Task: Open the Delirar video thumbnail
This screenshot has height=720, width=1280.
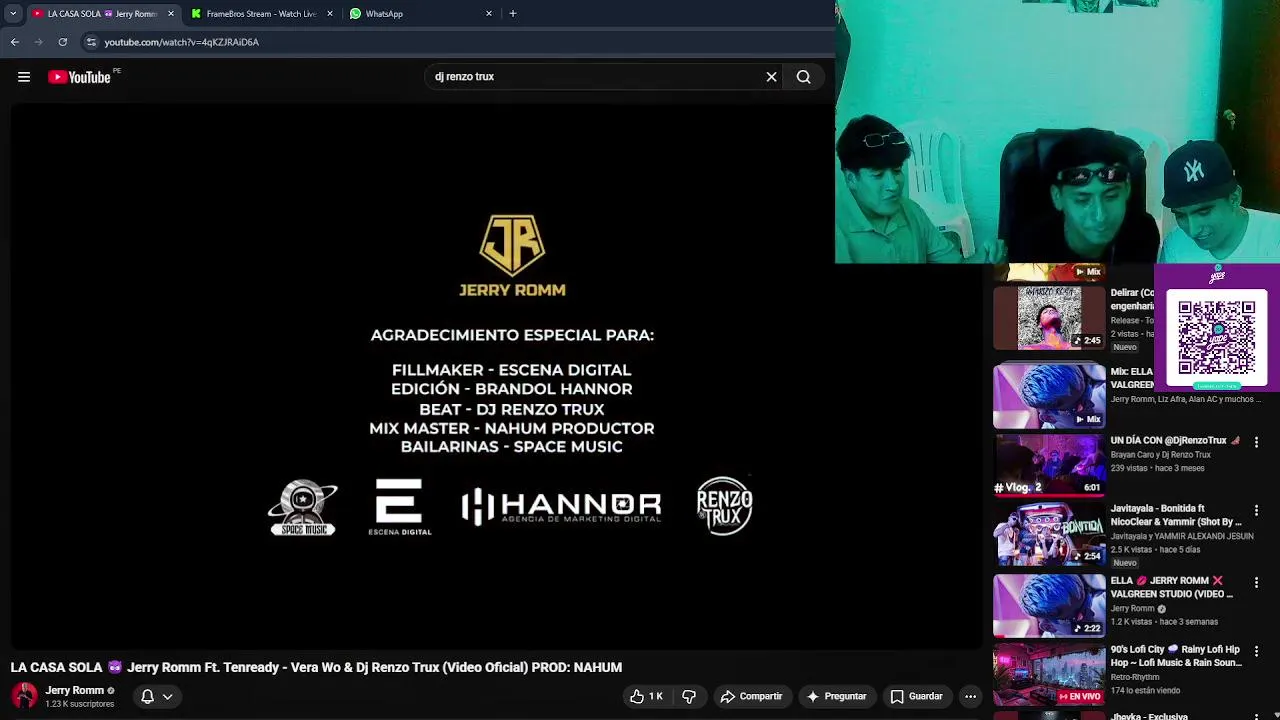Action: coord(1049,318)
